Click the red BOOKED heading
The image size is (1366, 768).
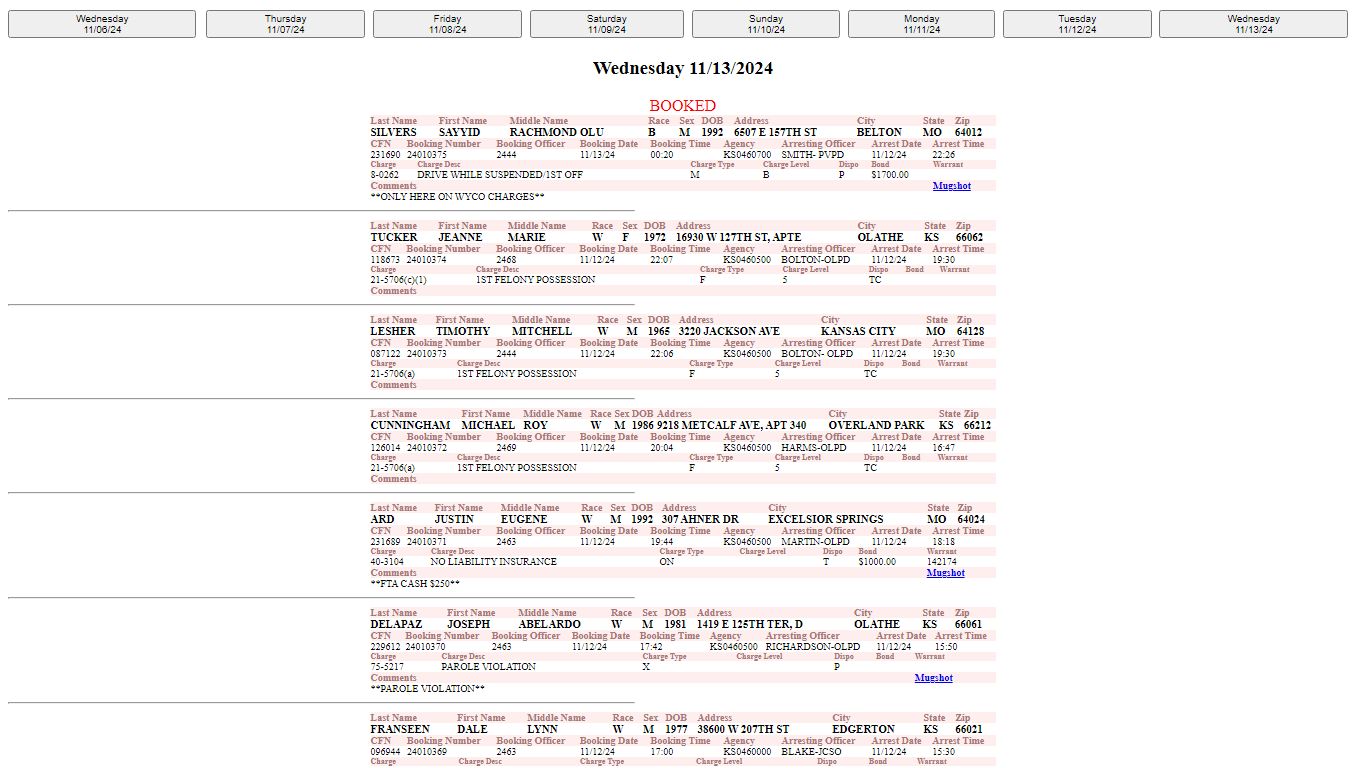(683, 106)
